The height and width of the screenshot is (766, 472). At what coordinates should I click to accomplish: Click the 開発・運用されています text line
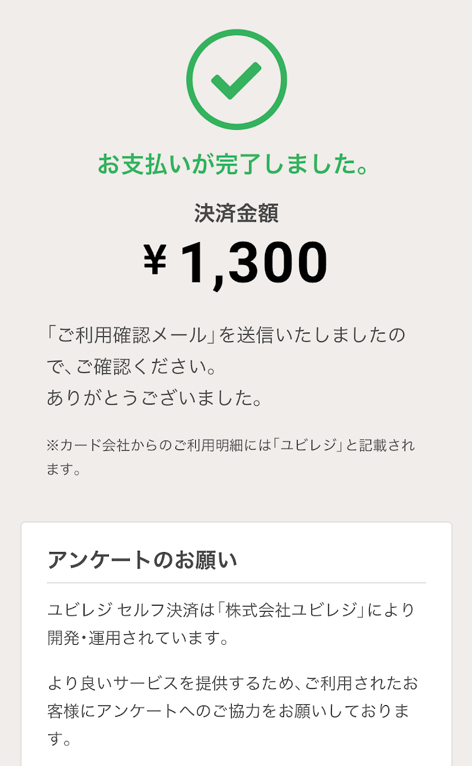[x=138, y=638]
